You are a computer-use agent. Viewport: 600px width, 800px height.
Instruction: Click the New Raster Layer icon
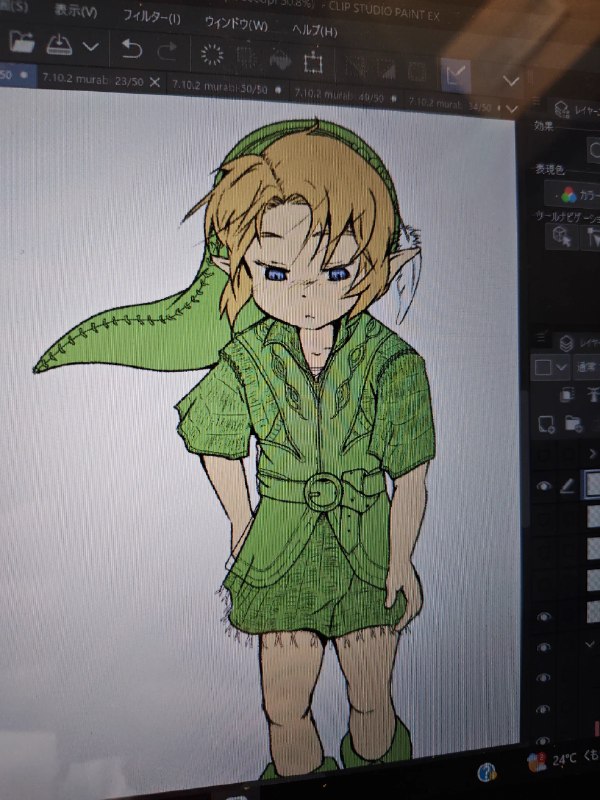(x=546, y=424)
